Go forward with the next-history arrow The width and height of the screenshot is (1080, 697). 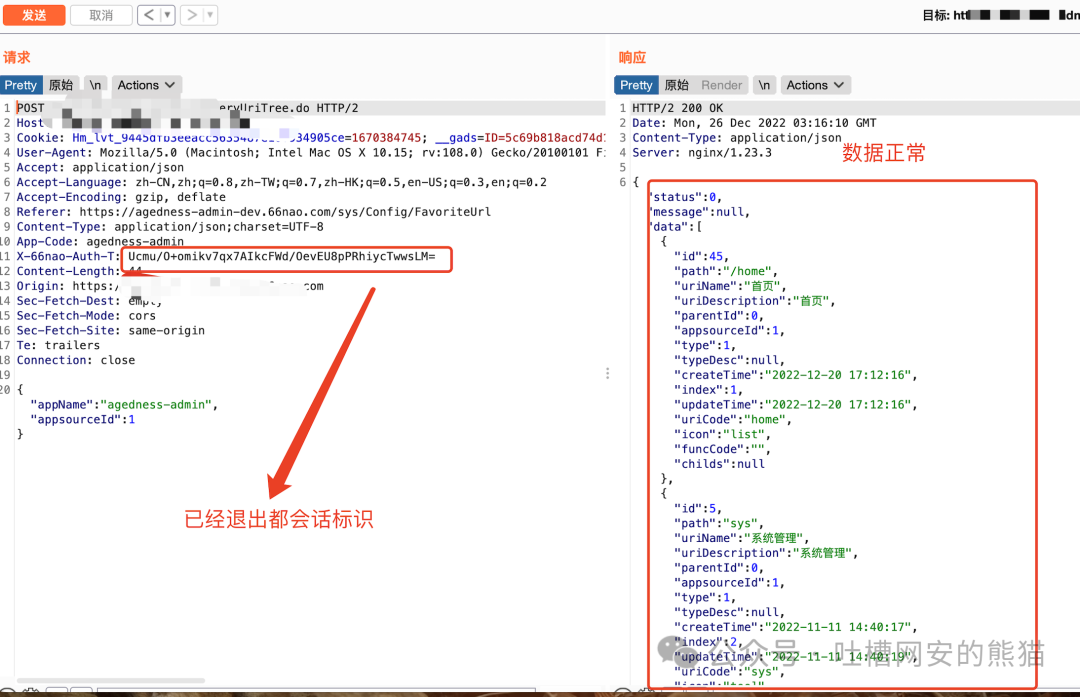tap(193, 14)
